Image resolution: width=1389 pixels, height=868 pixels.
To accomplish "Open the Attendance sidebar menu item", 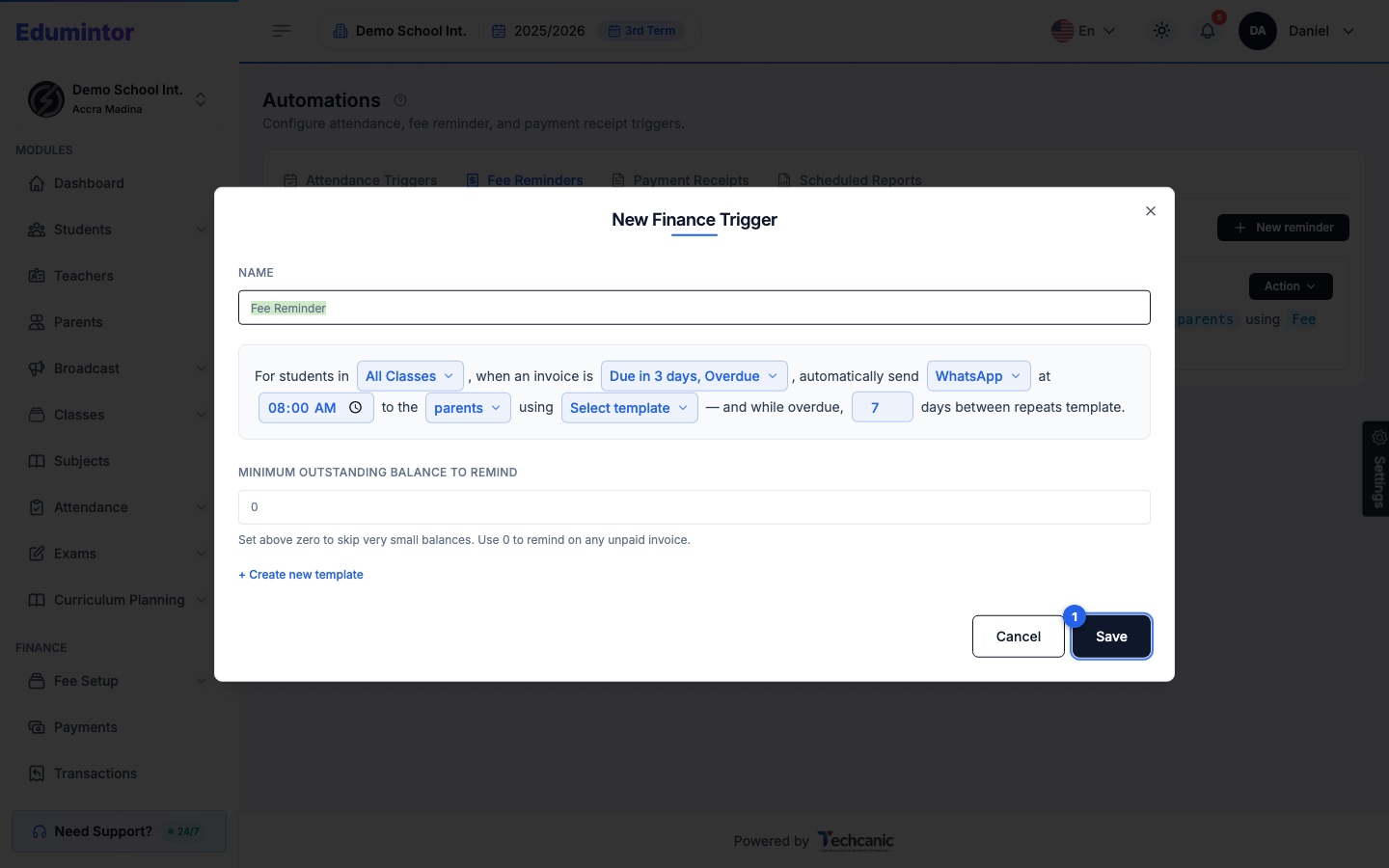I will 118,507.
